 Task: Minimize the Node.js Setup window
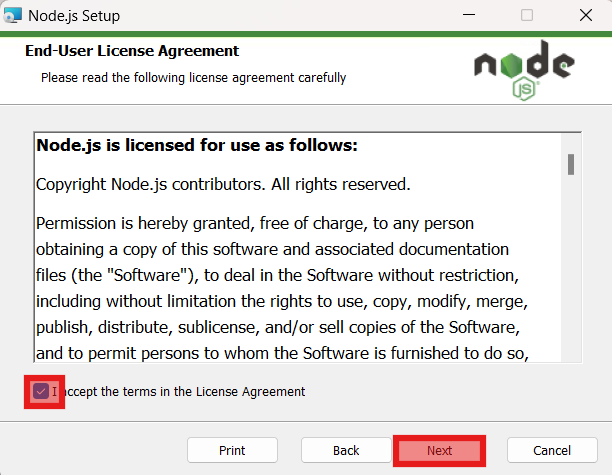(468, 15)
